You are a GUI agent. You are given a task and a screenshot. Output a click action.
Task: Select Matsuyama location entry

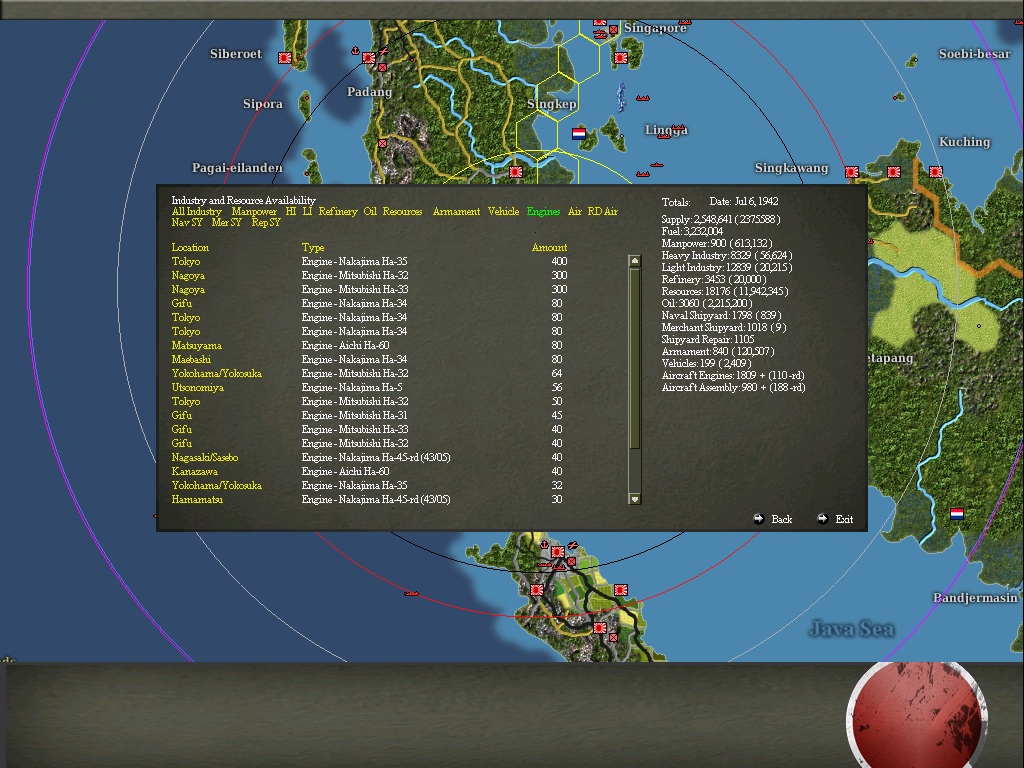pyautogui.click(x=197, y=345)
